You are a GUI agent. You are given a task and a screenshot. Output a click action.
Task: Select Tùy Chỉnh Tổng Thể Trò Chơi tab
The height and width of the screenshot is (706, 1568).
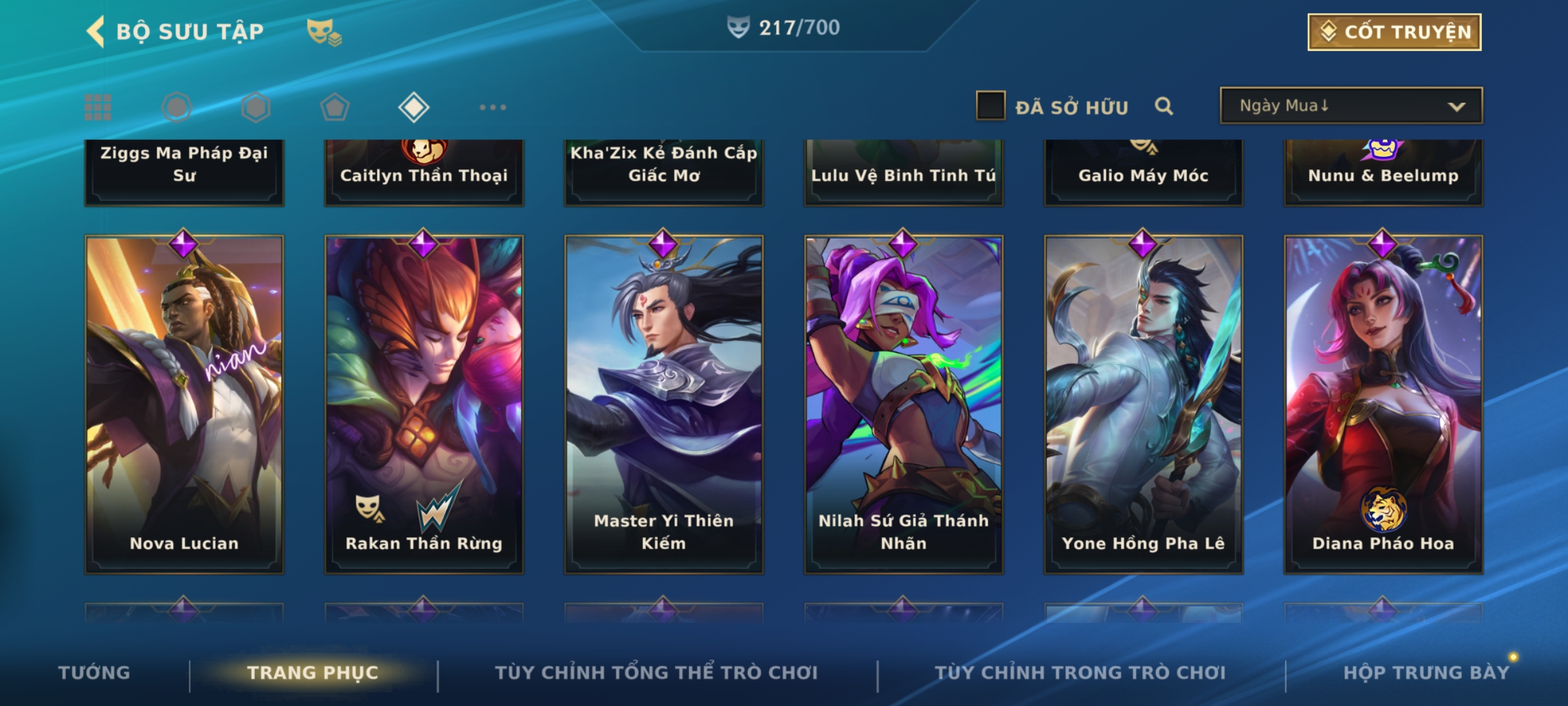[656, 673]
